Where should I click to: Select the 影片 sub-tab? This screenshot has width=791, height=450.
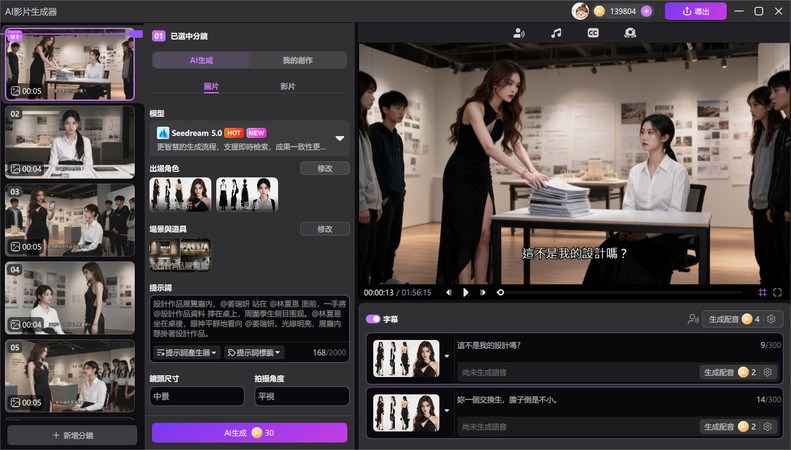coord(288,86)
